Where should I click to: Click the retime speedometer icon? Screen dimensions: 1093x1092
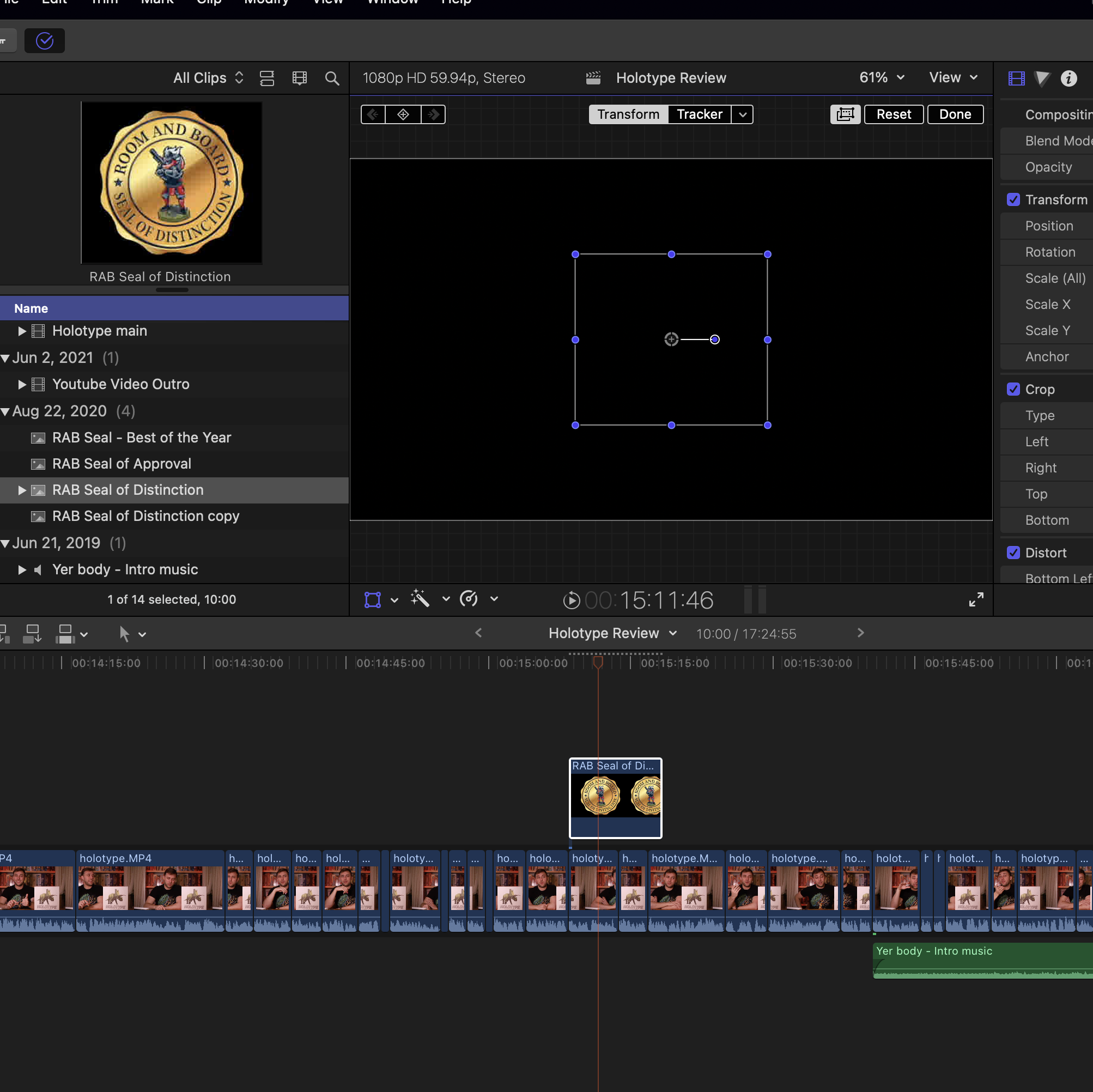(x=469, y=599)
